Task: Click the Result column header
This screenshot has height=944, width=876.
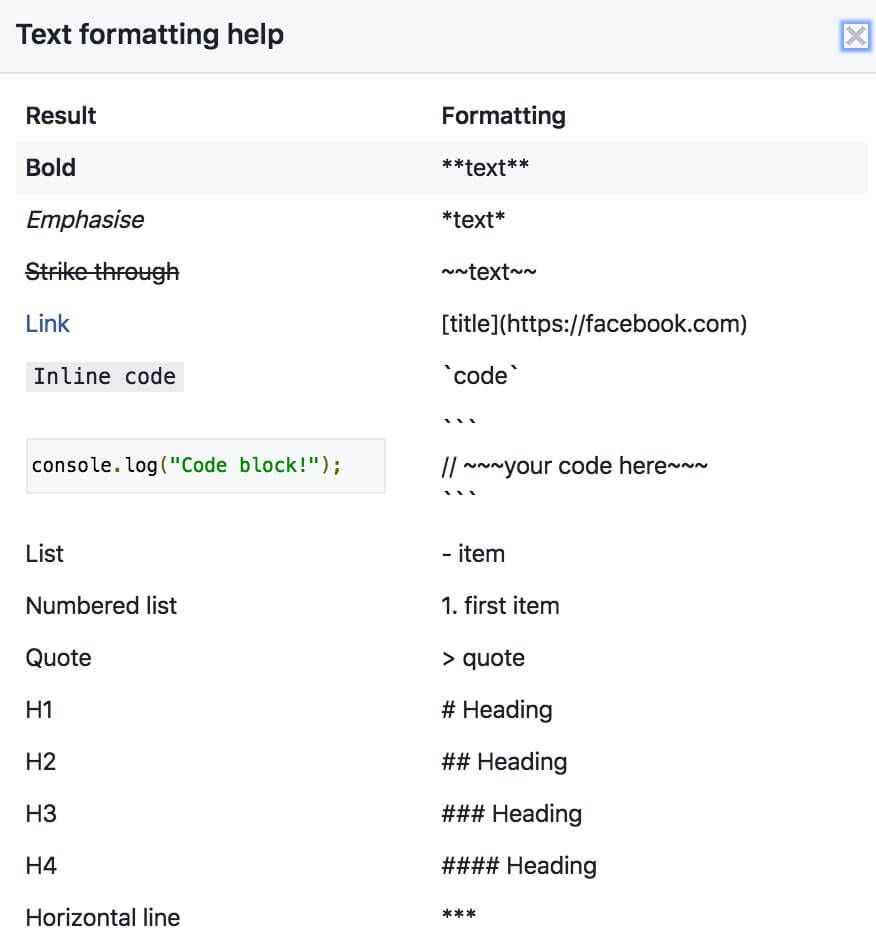Action: coord(61,116)
